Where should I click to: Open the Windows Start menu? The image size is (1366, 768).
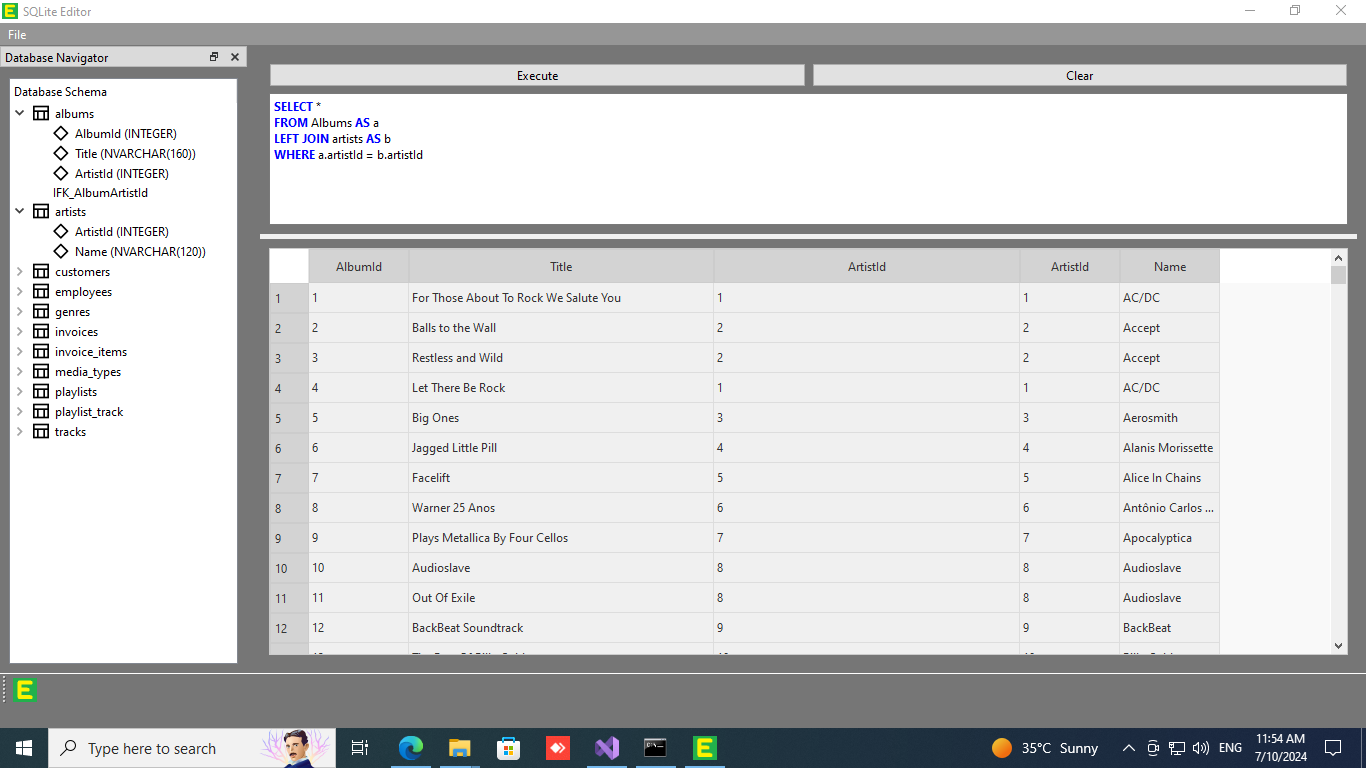pyautogui.click(x=23, y=747)
